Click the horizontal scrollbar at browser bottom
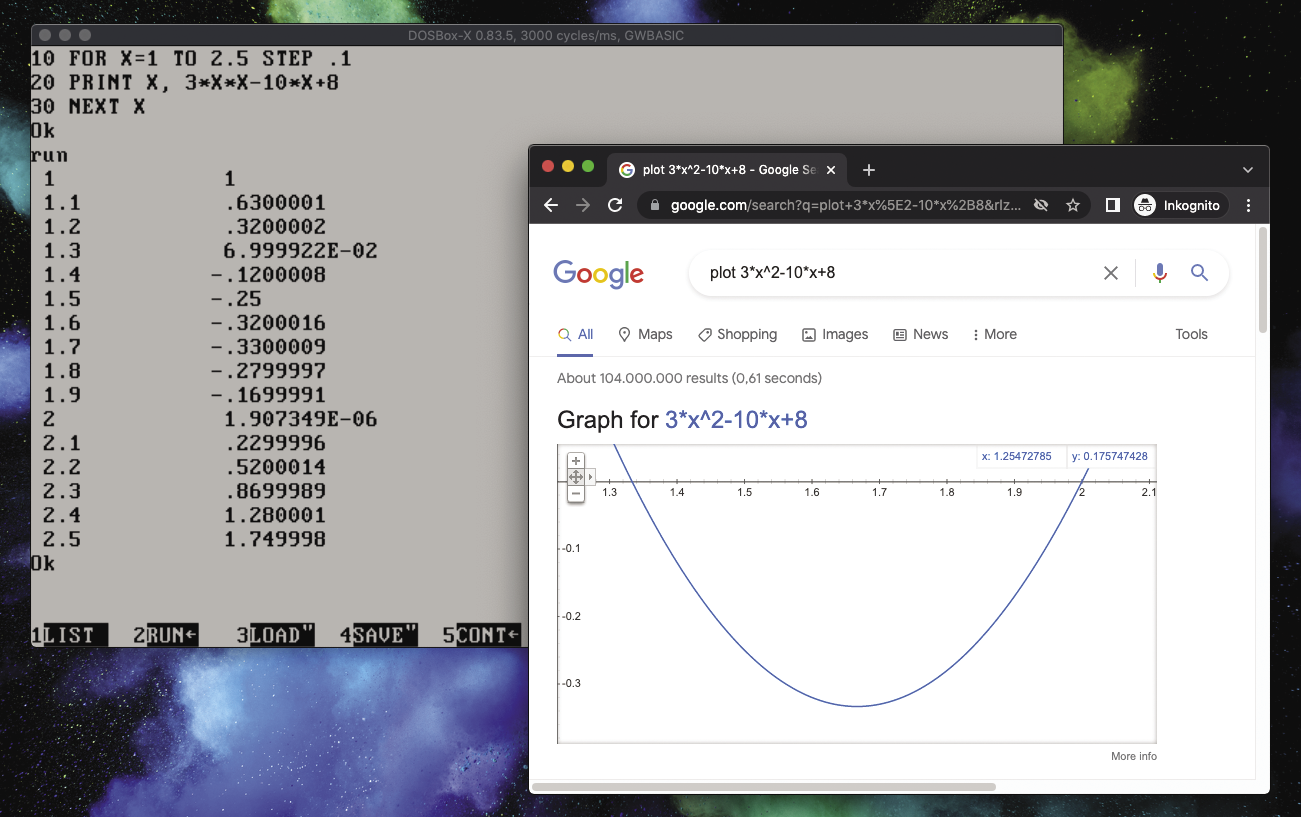1301x817 pixels. click(x=764, y=787)
